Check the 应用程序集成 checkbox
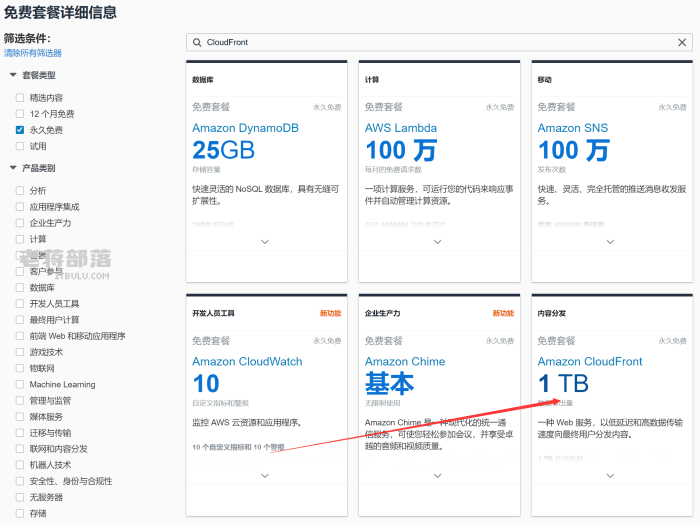Viewport: 700px width, 525px height. coord(20,207)
